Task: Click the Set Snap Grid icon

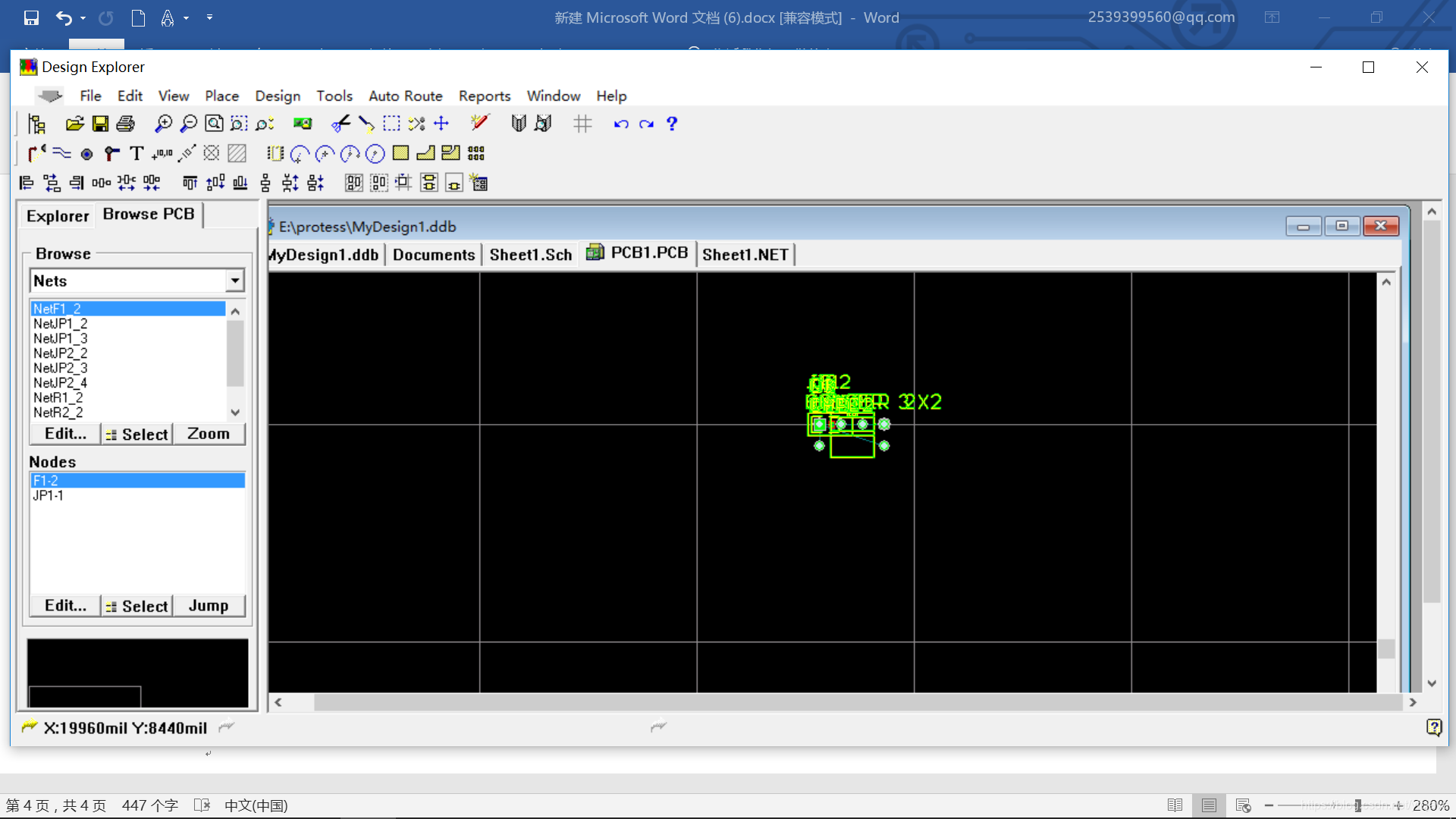Action: click(x=582, y=124)
